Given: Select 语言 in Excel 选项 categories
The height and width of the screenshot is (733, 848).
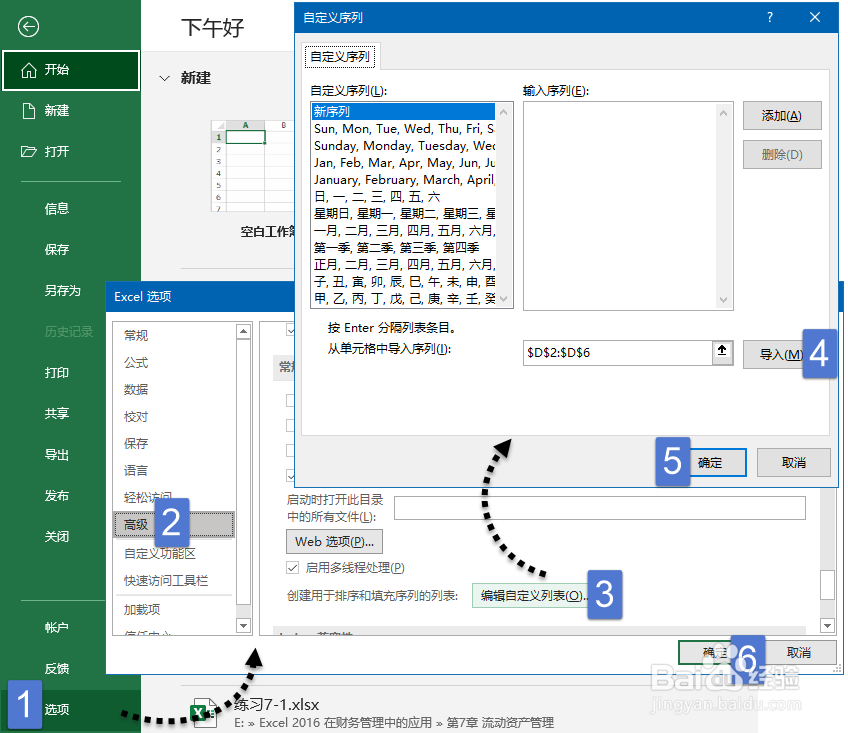Looking at the screenshot, I should pyautogui.click(x=136, y=471).
